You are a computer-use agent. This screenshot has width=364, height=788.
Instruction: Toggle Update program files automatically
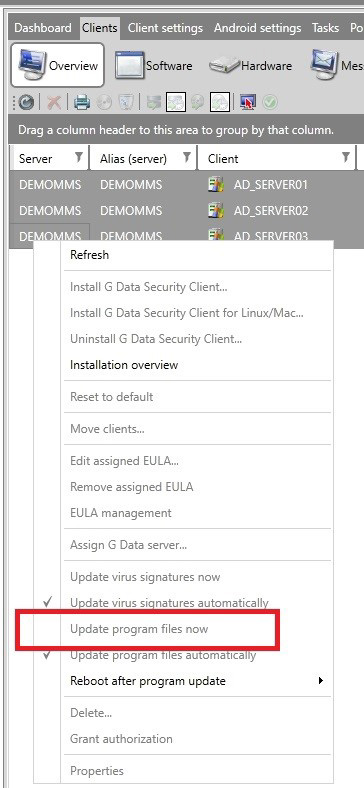point(163,655)
